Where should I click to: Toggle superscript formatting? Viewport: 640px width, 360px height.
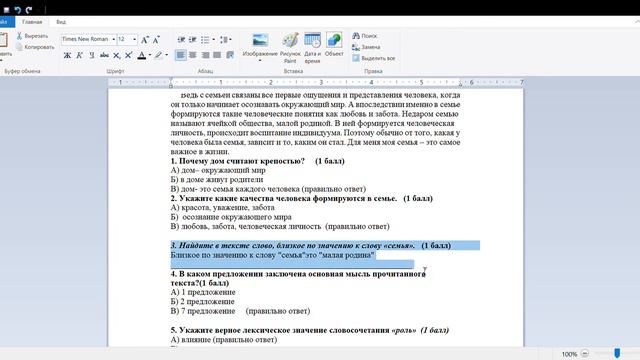[129, 55]
